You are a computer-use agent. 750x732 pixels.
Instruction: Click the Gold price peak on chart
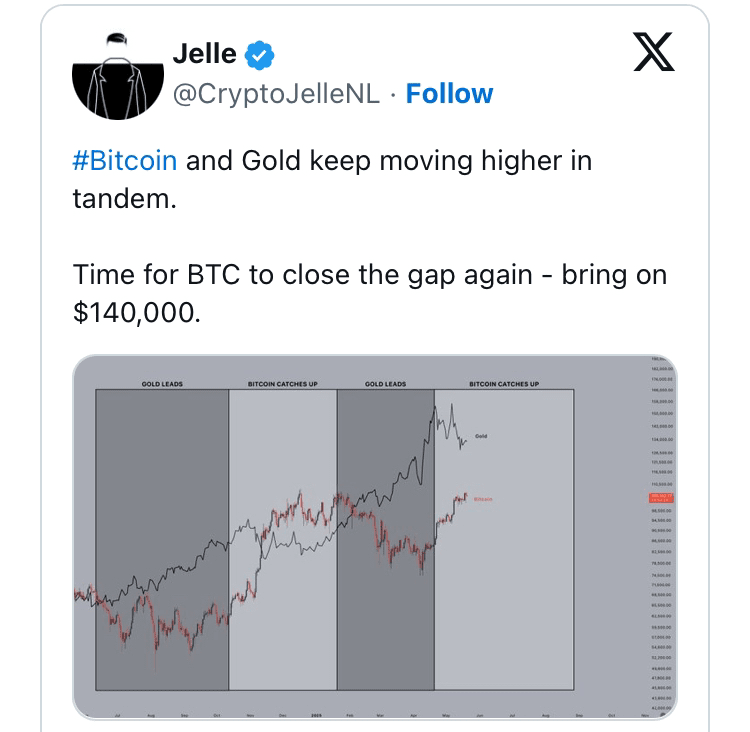435,405
